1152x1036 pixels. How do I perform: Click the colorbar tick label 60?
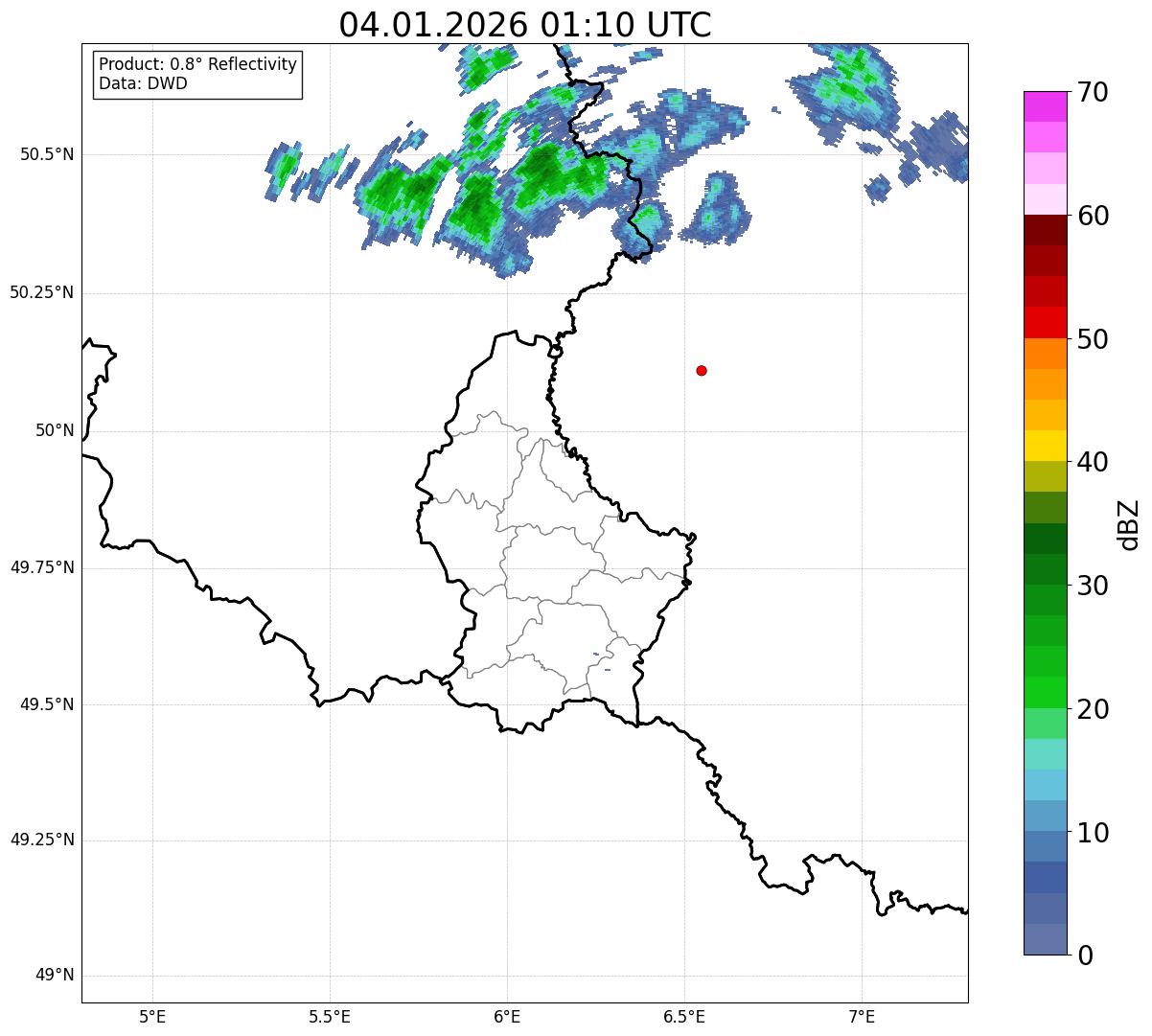coord(1093,216)
